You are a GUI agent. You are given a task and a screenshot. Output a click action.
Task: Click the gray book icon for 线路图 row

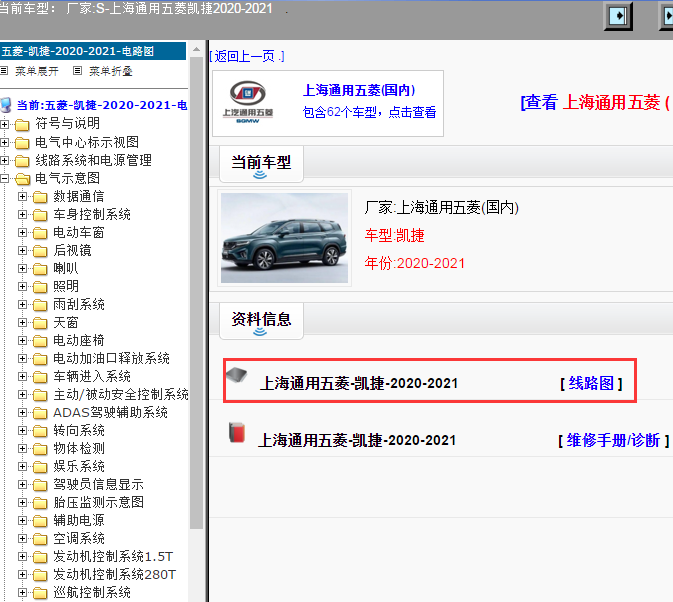237,375
